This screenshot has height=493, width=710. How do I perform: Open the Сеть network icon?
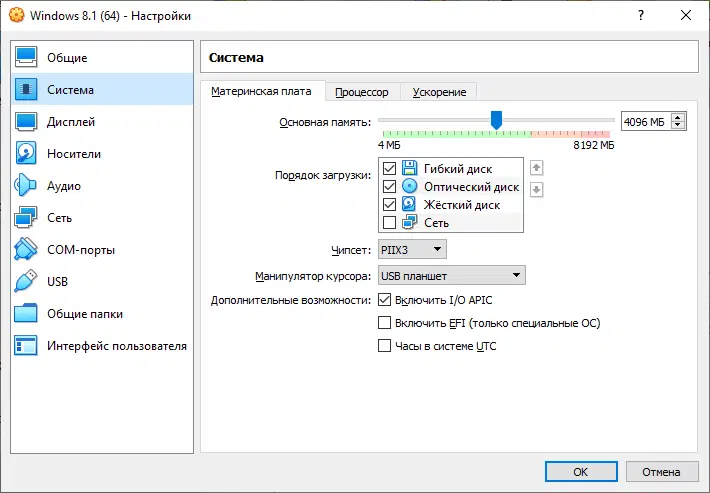(27, 218)
